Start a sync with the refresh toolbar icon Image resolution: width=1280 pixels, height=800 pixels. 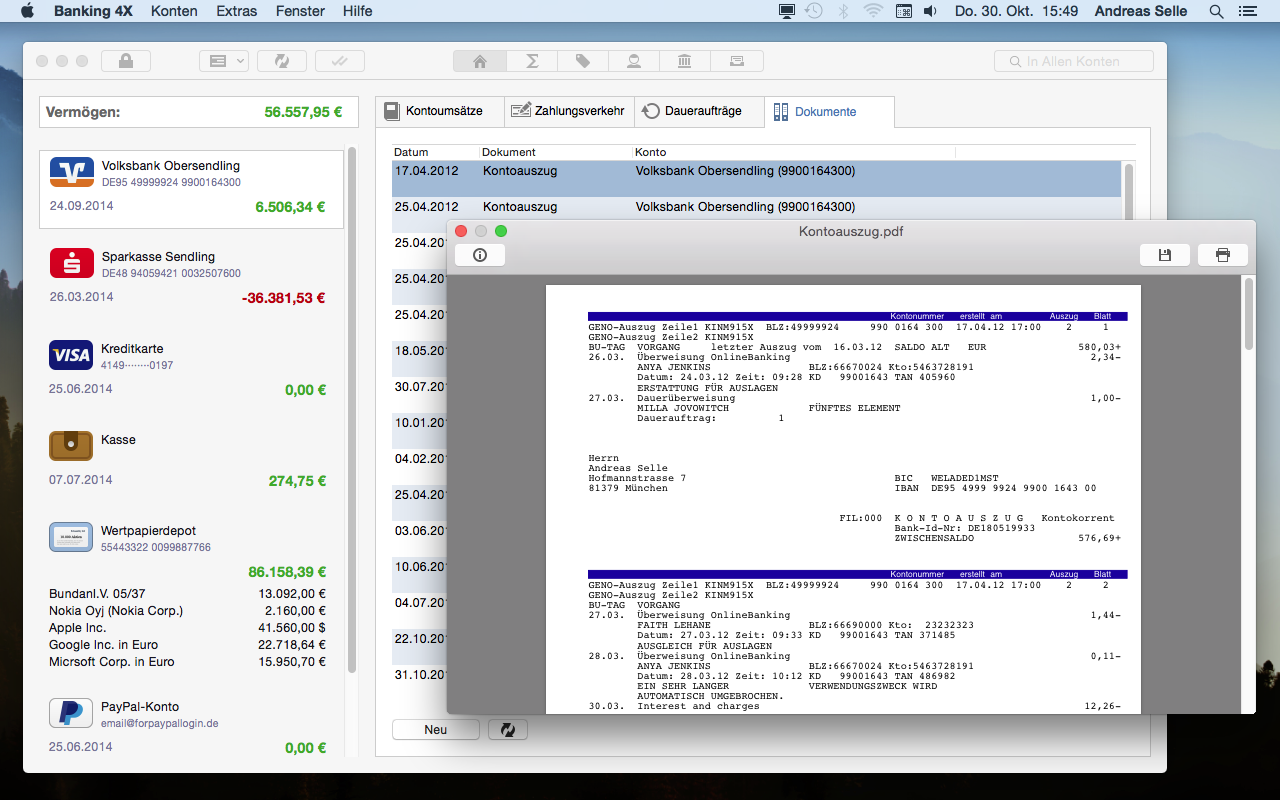(x=281, y=60)
